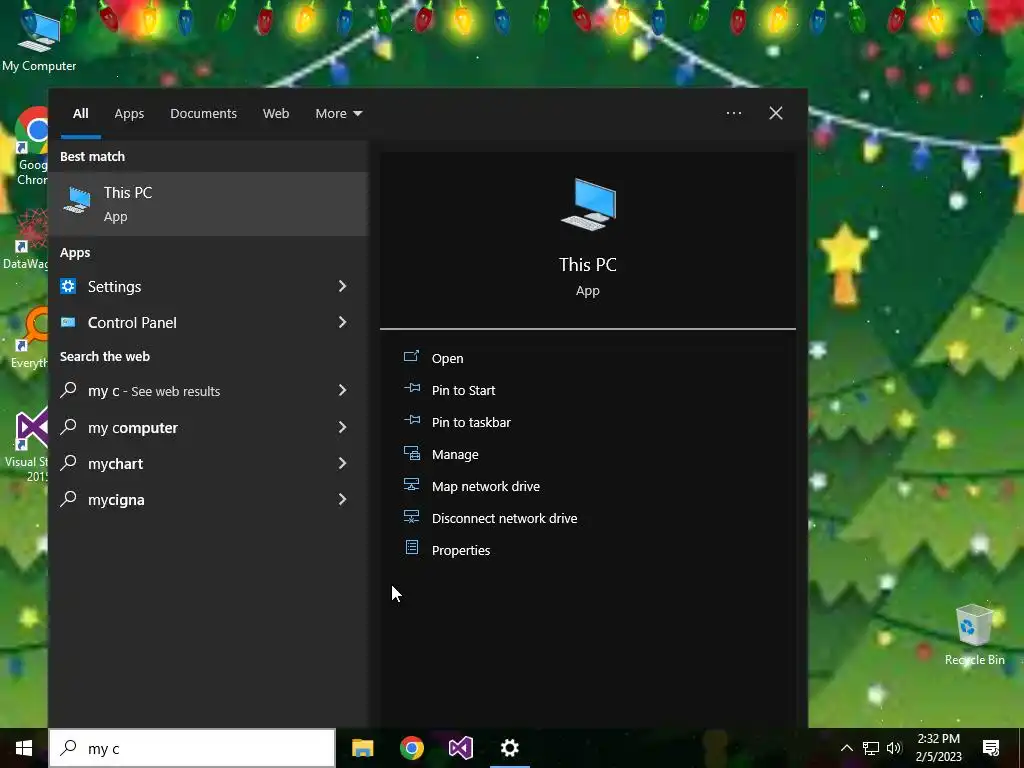Switch to the Web search tab
The height and width of the screenshot is (768, 1024).
pos(276,113)
